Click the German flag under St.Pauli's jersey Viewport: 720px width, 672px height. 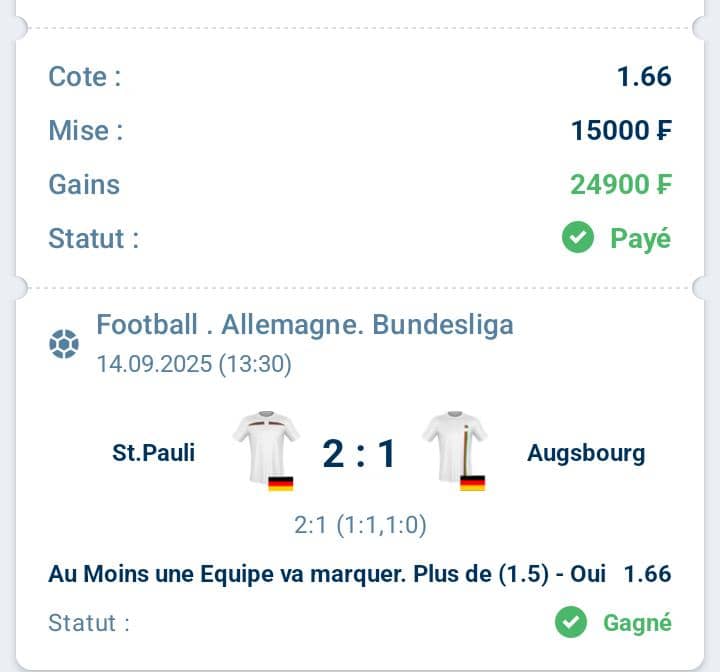click(x=281, y=483)
